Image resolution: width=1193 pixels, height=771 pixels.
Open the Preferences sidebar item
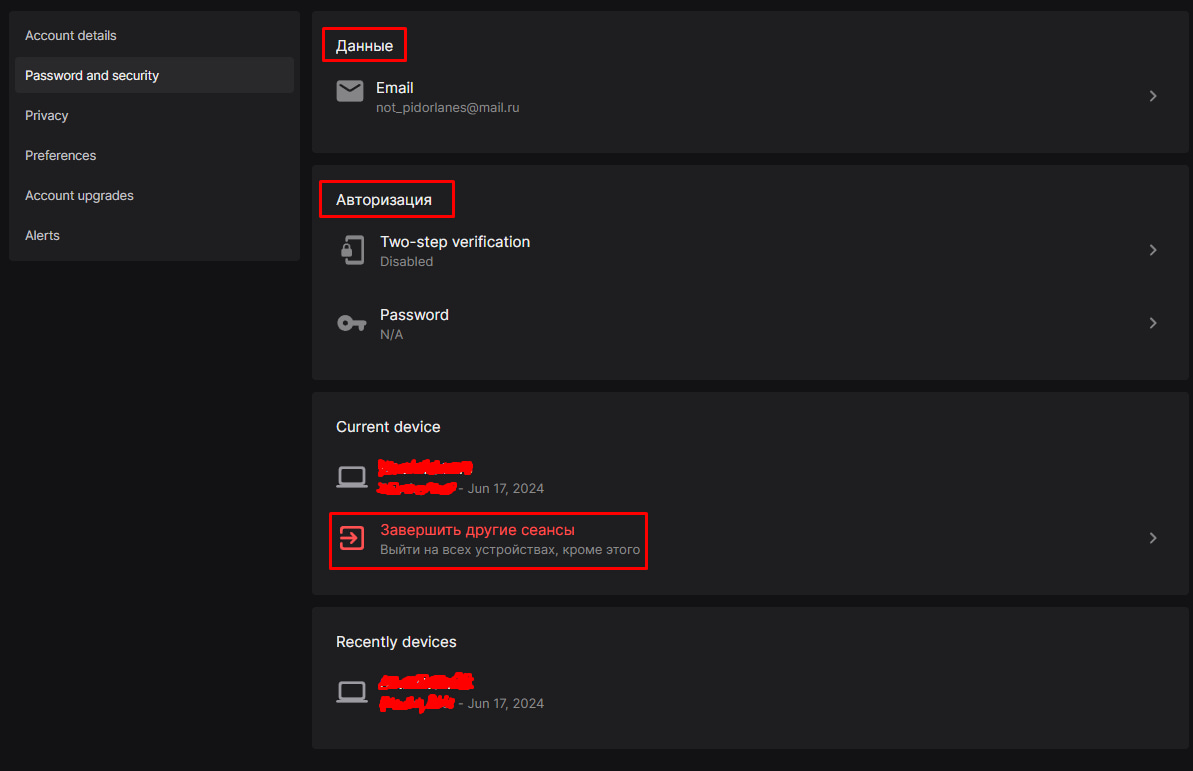[61, 156]
